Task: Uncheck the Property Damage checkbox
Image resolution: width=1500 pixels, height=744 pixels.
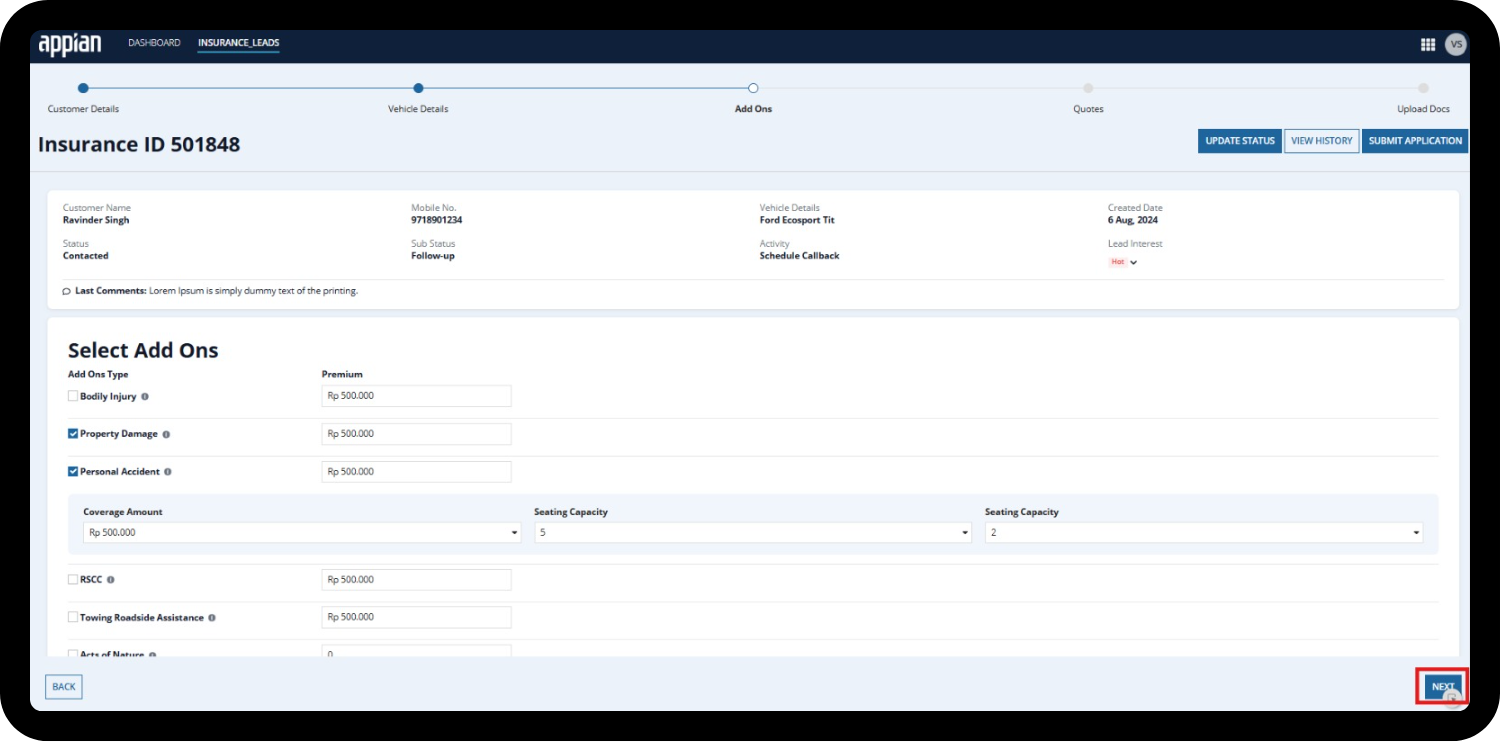Action: pos(73,434)
